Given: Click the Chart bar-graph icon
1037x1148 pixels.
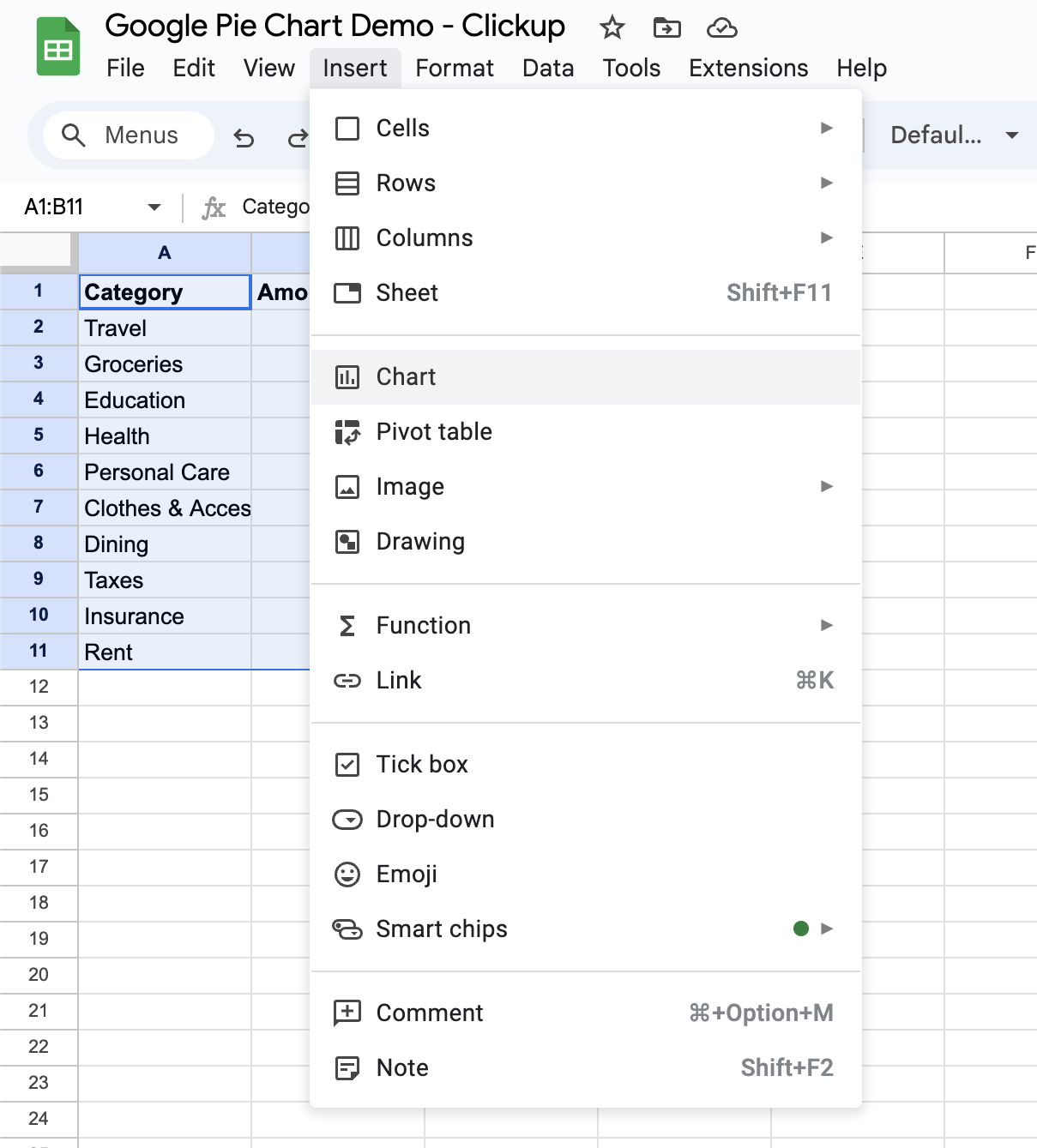Looking at the screenshot, I should pyautogui.click(x=347, y=377).
